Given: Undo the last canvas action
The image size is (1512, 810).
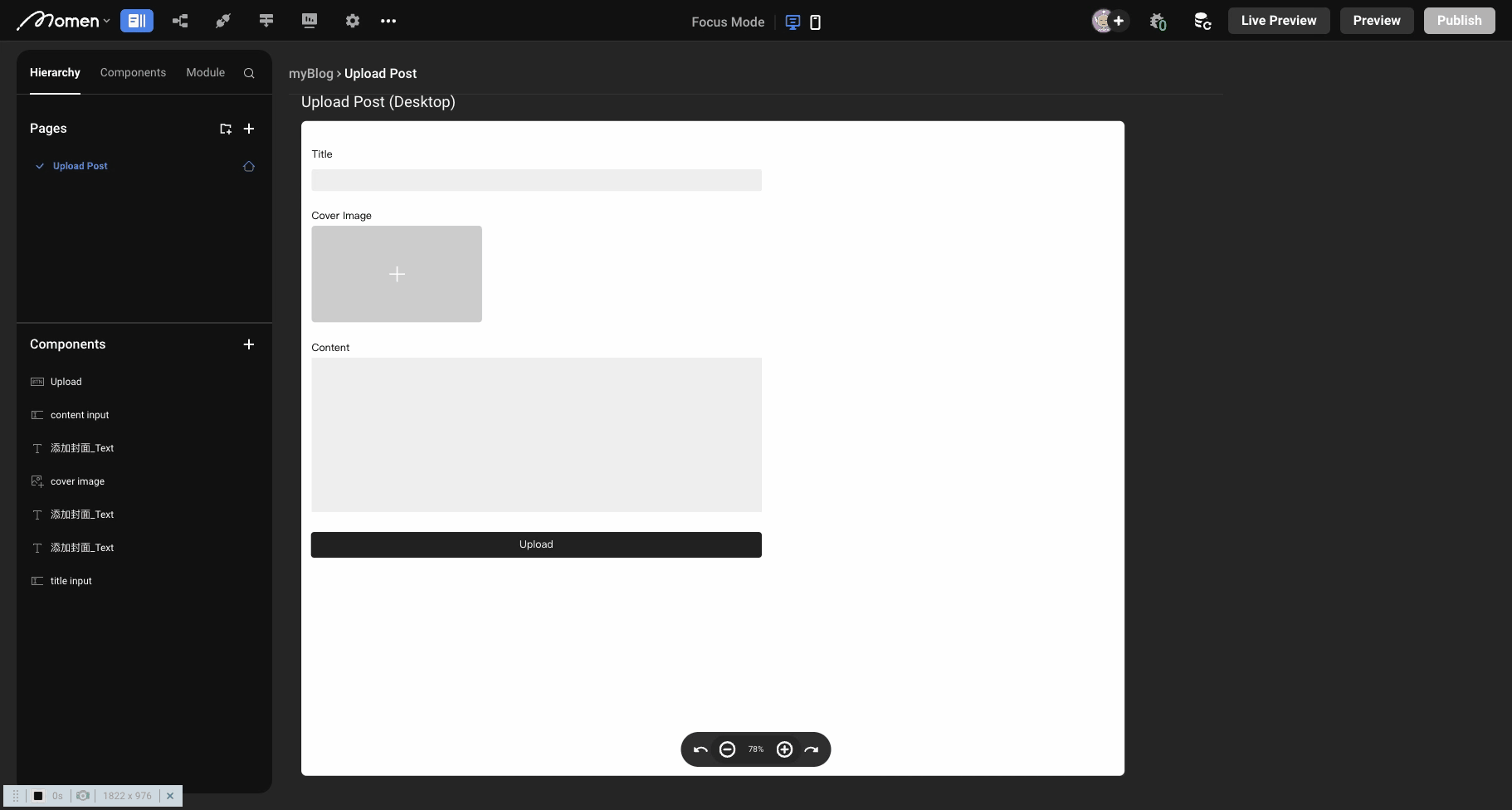Looking at the screenshot, I should (700, 749).
